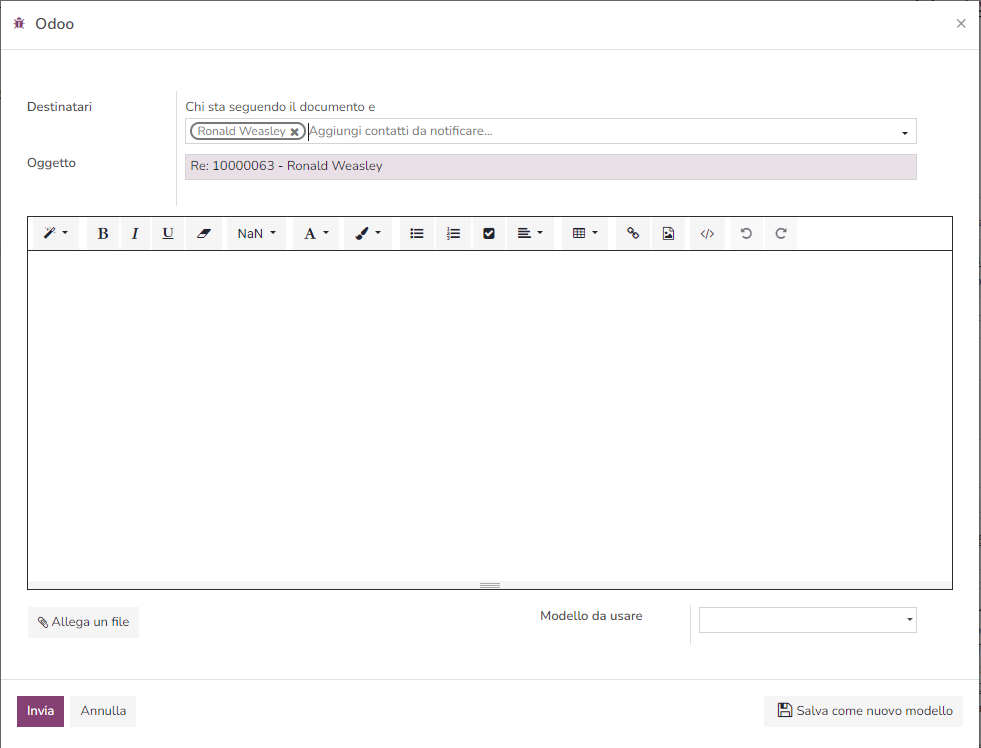
Task: Click the undo arrow in the toolbar
Action: click(745, 233)
